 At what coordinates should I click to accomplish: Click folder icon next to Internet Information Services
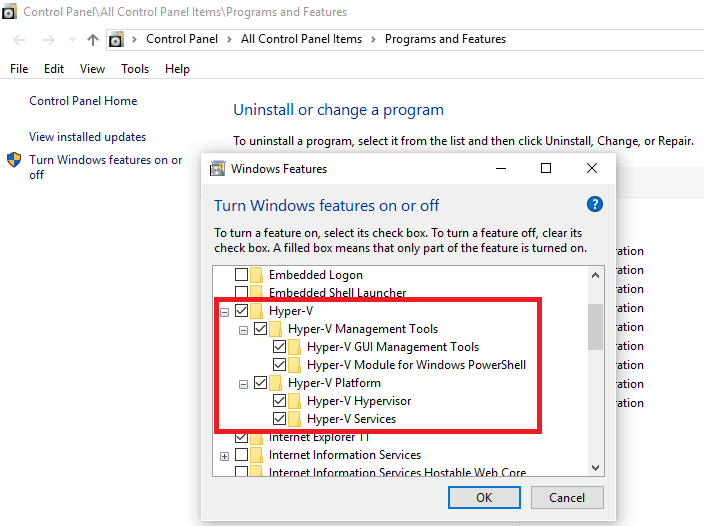[256, 455]
